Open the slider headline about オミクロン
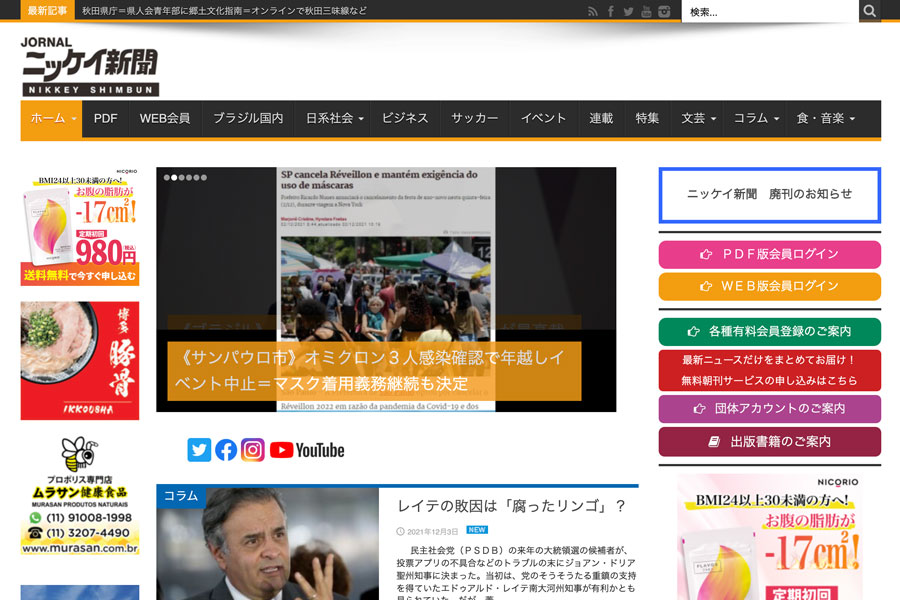Image resolution: width=900 pixels, height=600 pixels. click(374, 371)
